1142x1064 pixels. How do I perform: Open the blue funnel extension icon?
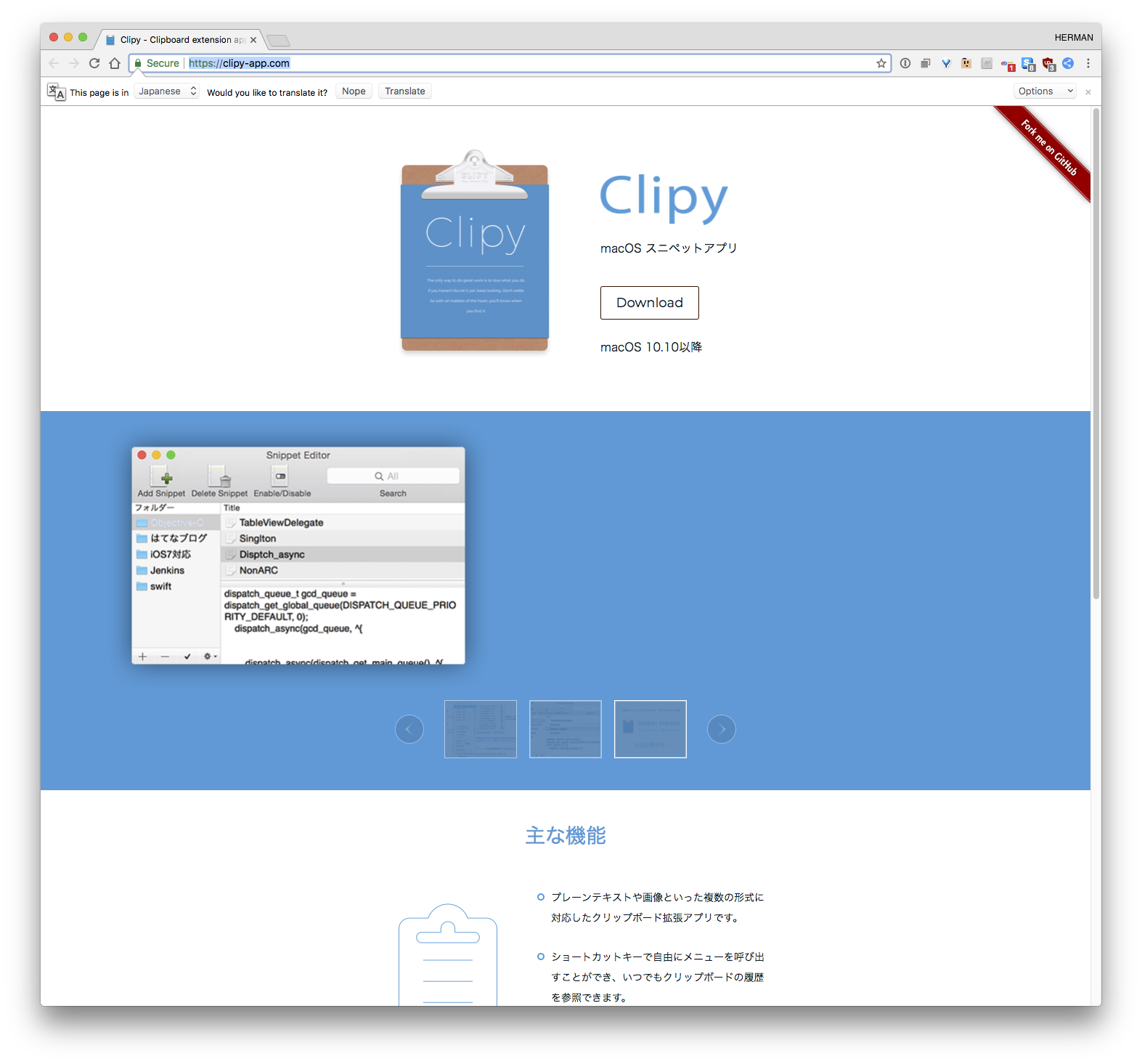(x=946, y=63)
